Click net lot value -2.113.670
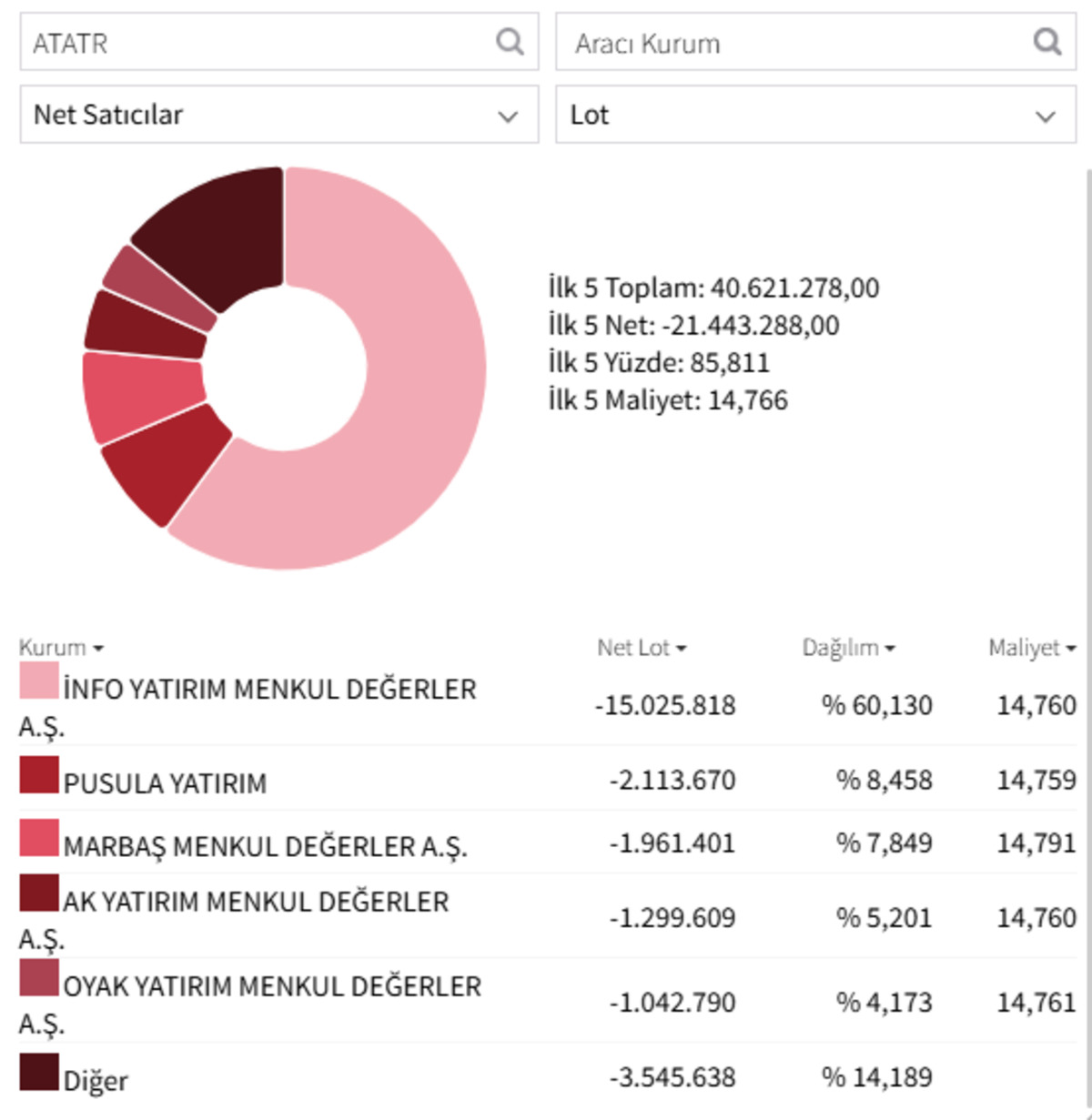This screenshot has height=1120, width=1092. pos(672,780)
